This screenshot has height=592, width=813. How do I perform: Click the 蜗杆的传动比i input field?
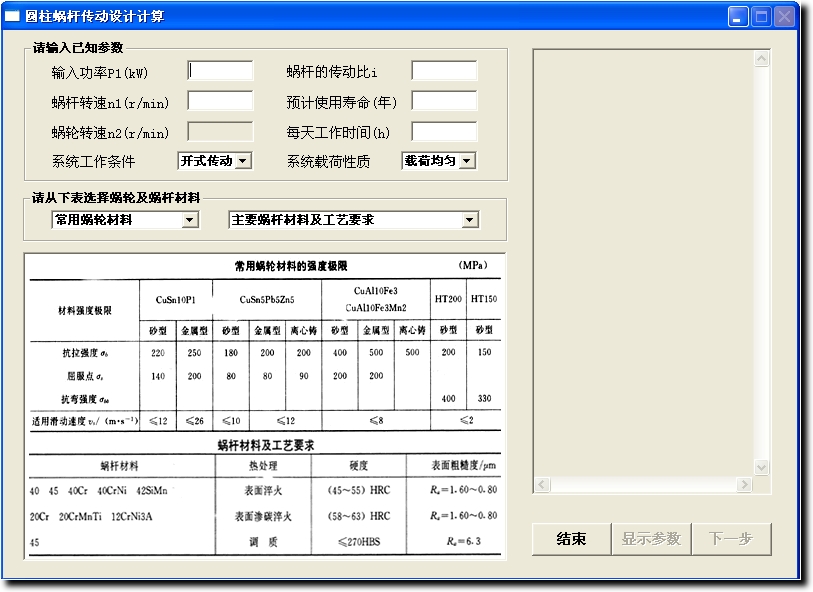tap(444, 71)
